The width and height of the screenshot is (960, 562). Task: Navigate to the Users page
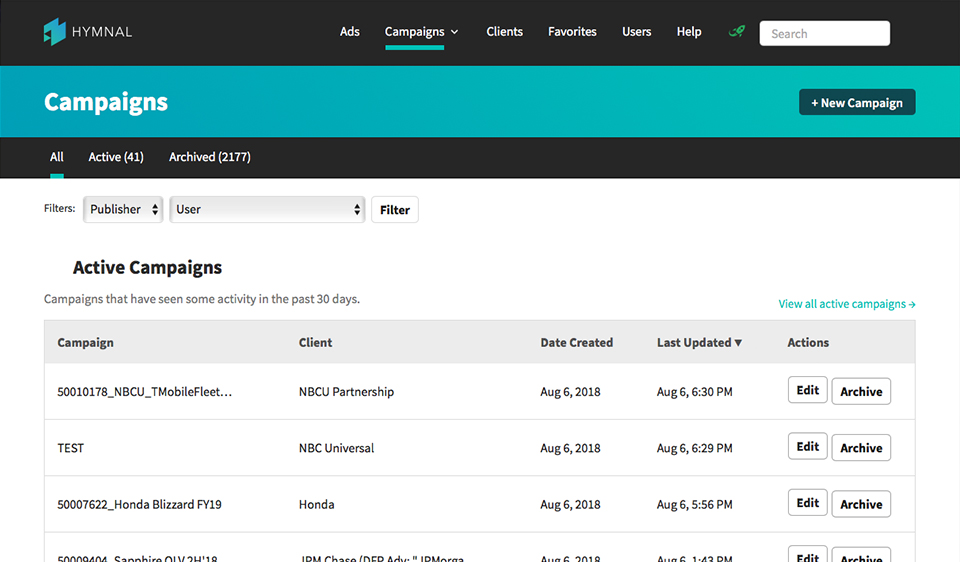click(636, 32)
